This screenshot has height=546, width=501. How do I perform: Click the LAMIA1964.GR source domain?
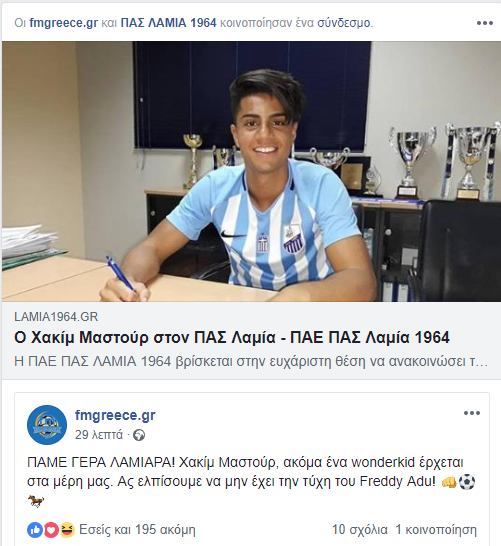click(56, 317)
